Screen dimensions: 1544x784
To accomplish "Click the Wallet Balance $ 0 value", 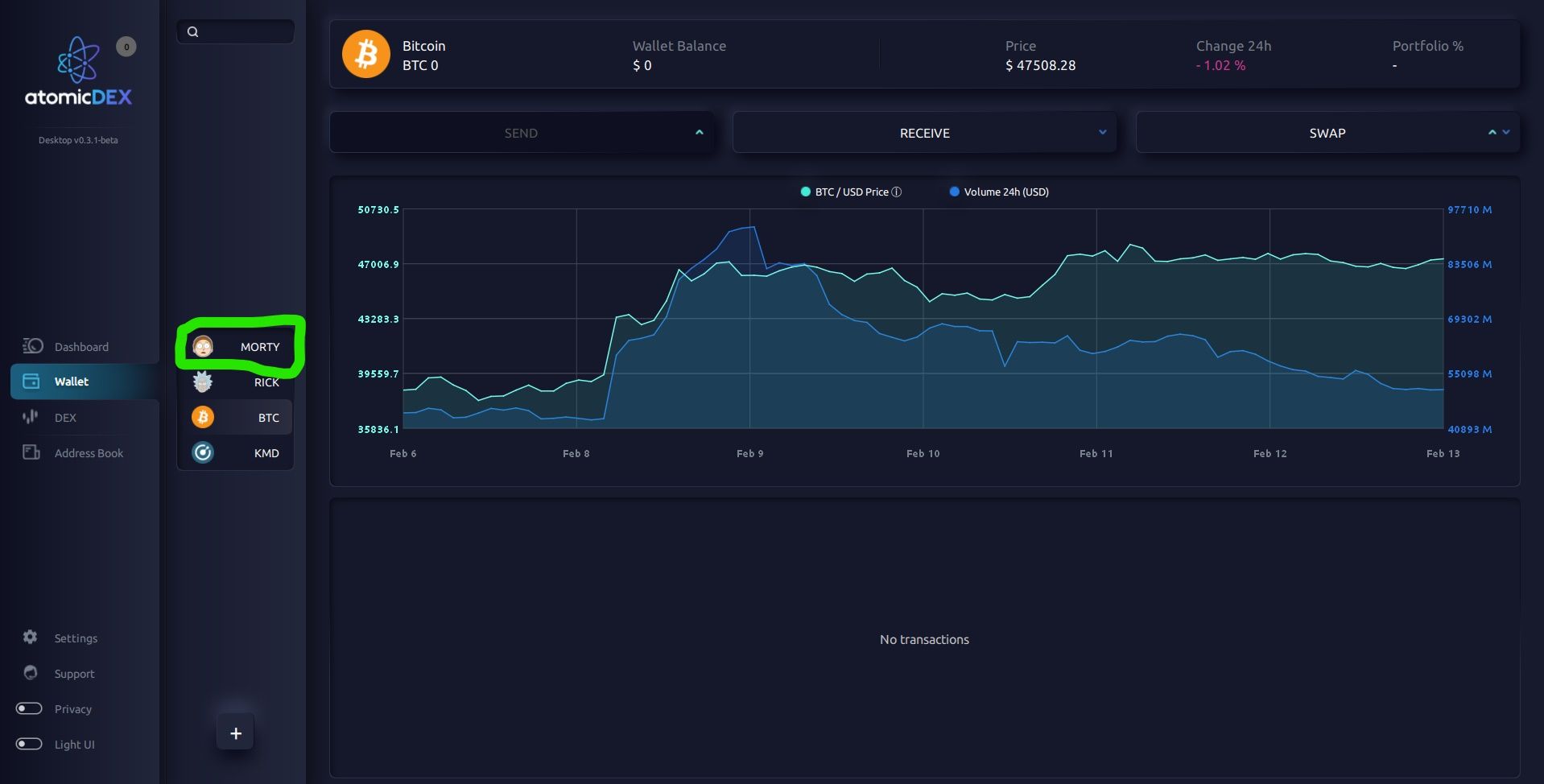I will [x=642, y=65].
